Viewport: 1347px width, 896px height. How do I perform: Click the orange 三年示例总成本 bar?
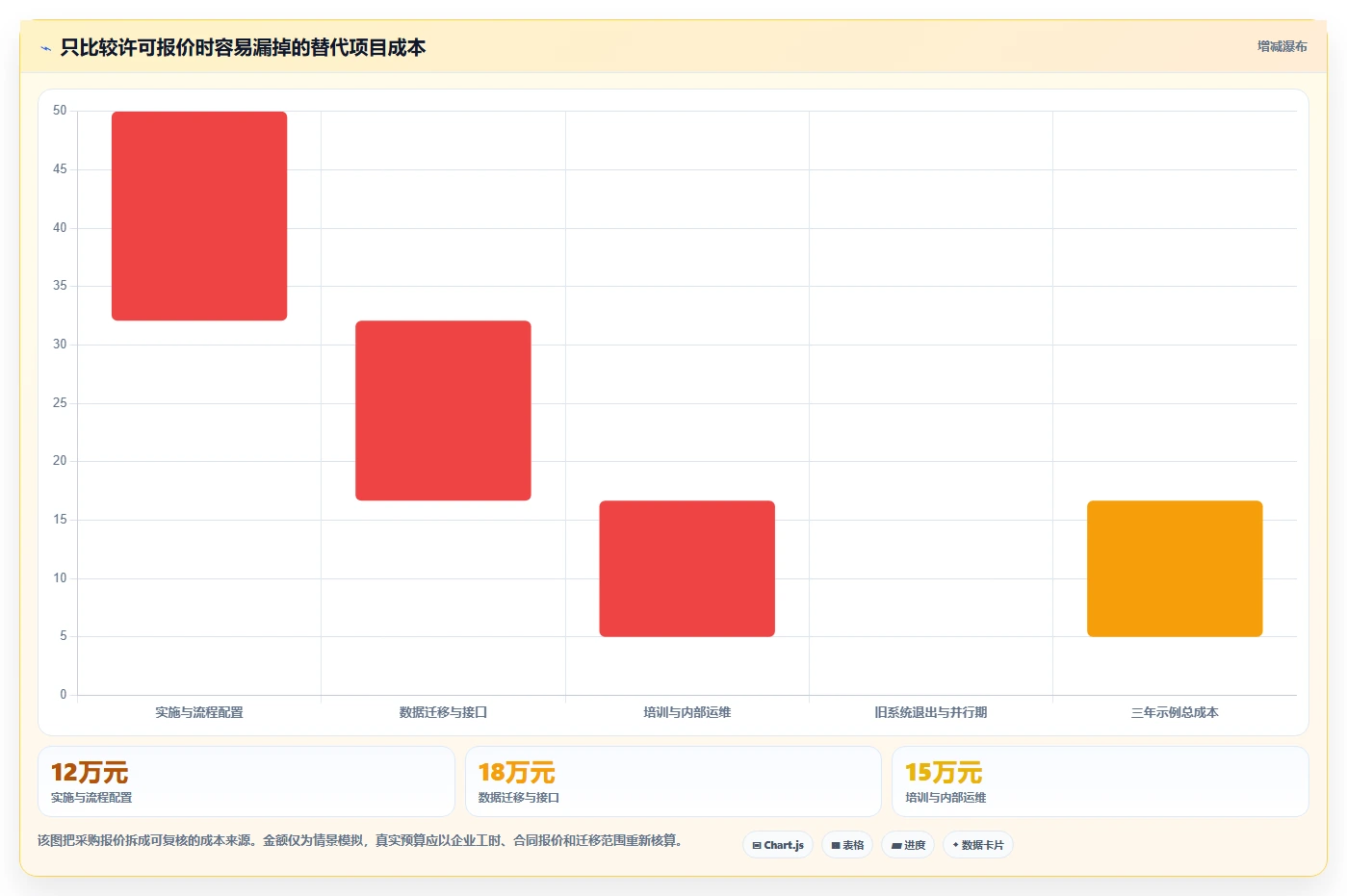(1175, 568)
